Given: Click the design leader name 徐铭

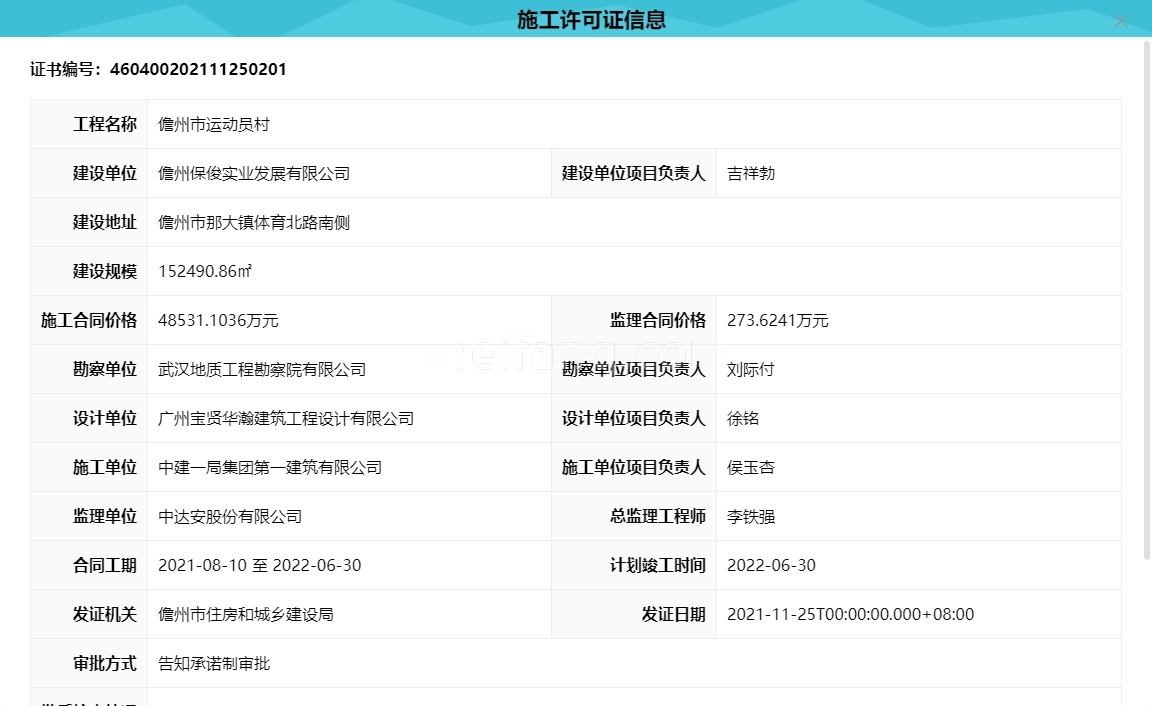Looking at the screenshot, I should click(x=743, y=419).
